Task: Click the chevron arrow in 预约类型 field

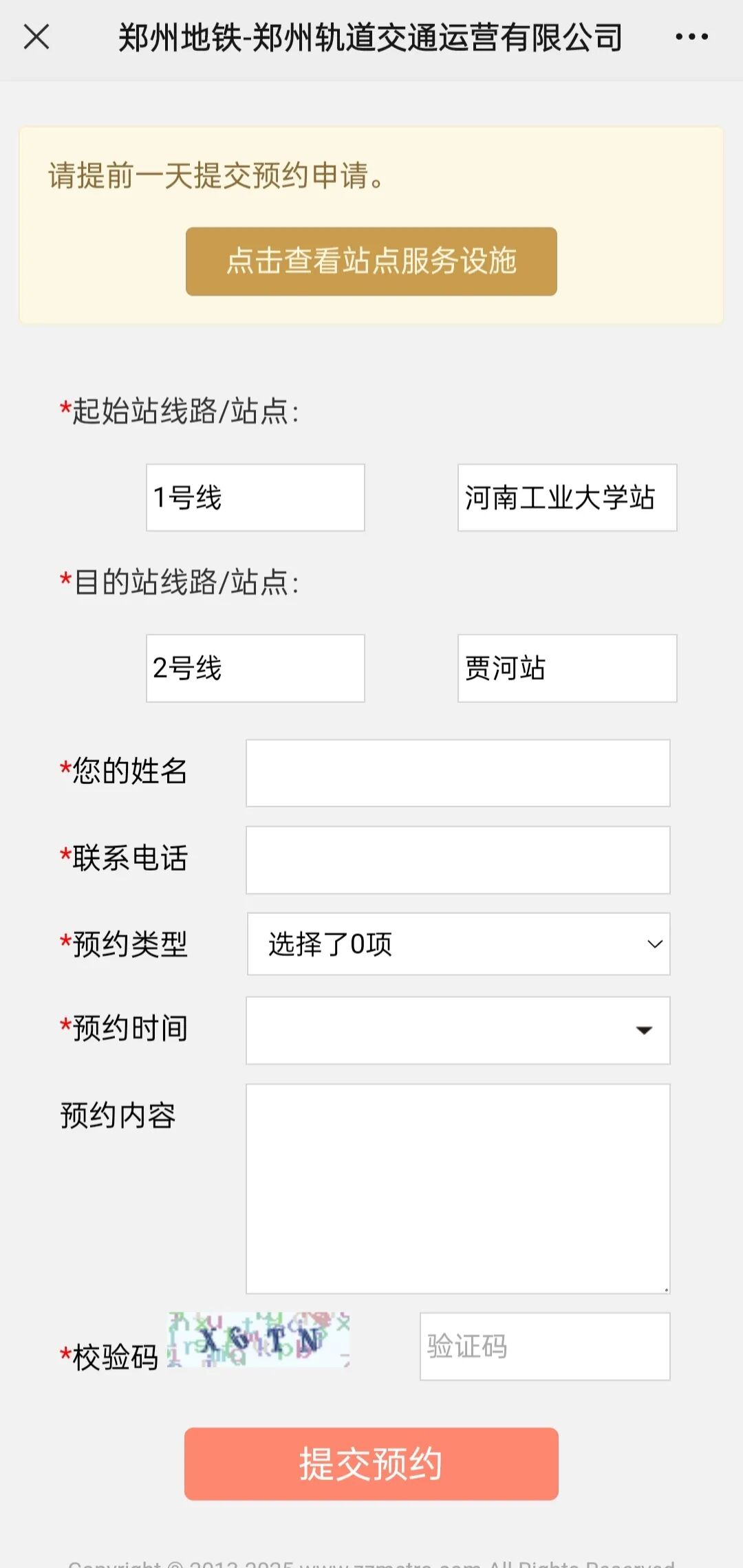Action: (x=655, y=944)
